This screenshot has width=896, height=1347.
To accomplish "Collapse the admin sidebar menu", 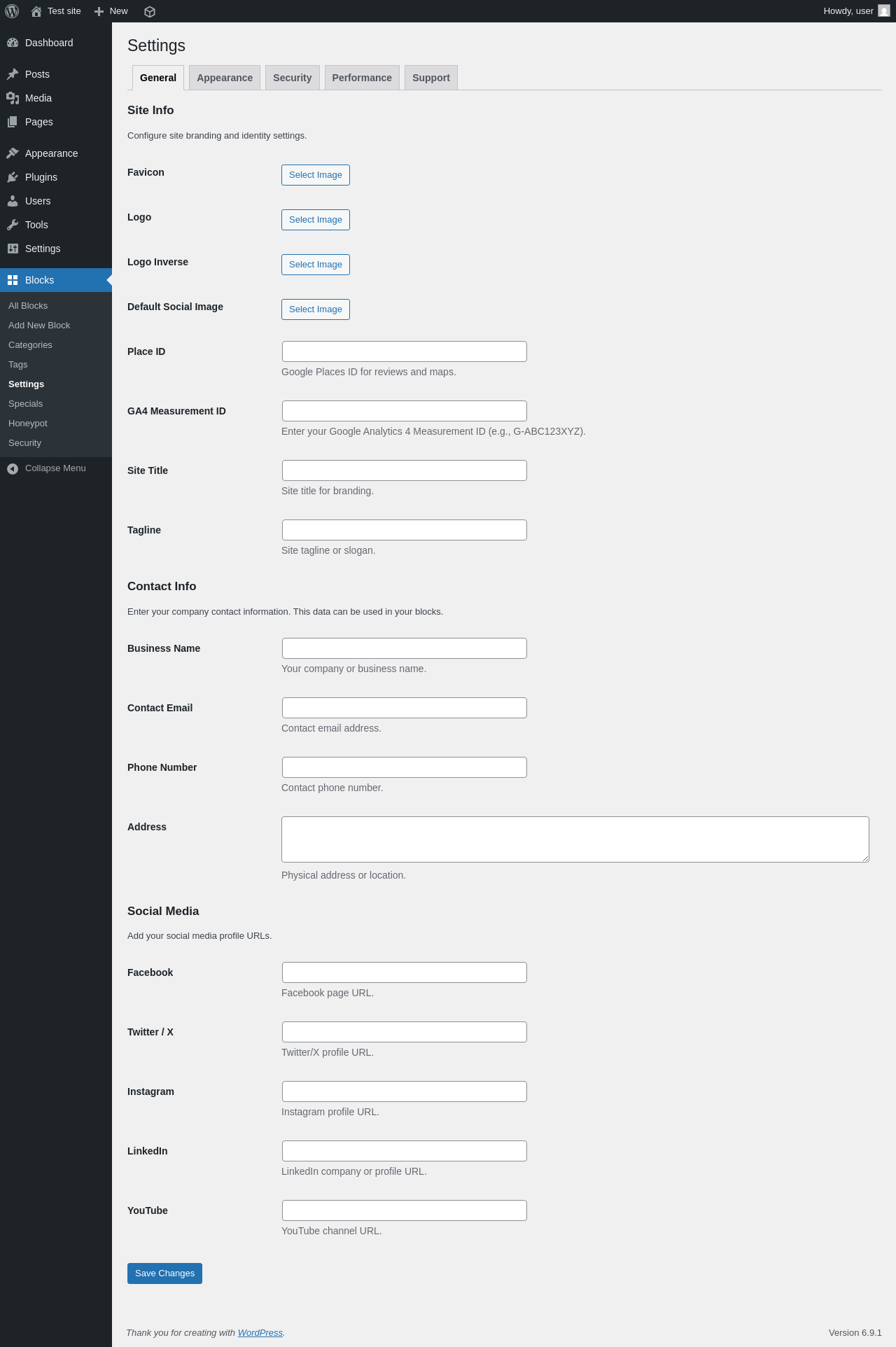I will [56, 468].
